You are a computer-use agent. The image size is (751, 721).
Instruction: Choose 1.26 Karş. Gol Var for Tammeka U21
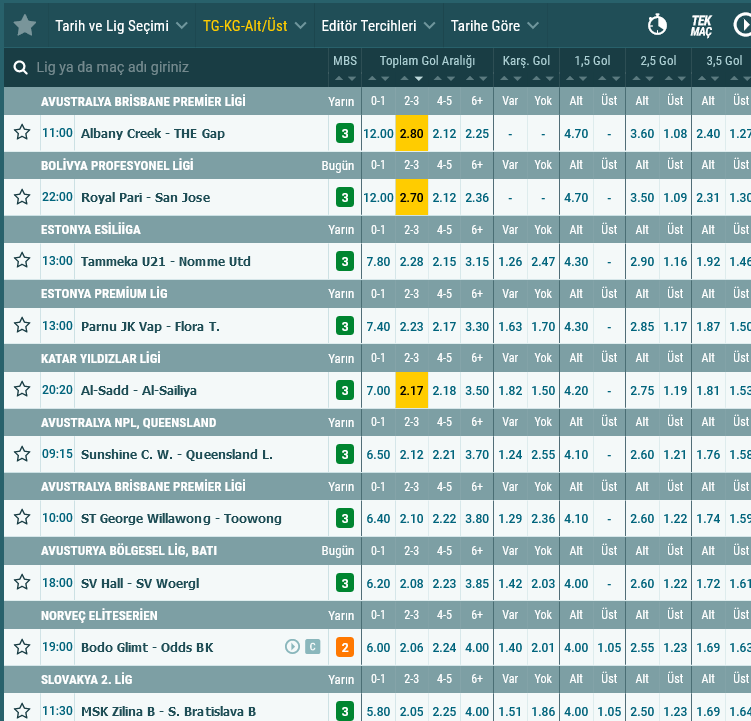click(x=510, y=262)
